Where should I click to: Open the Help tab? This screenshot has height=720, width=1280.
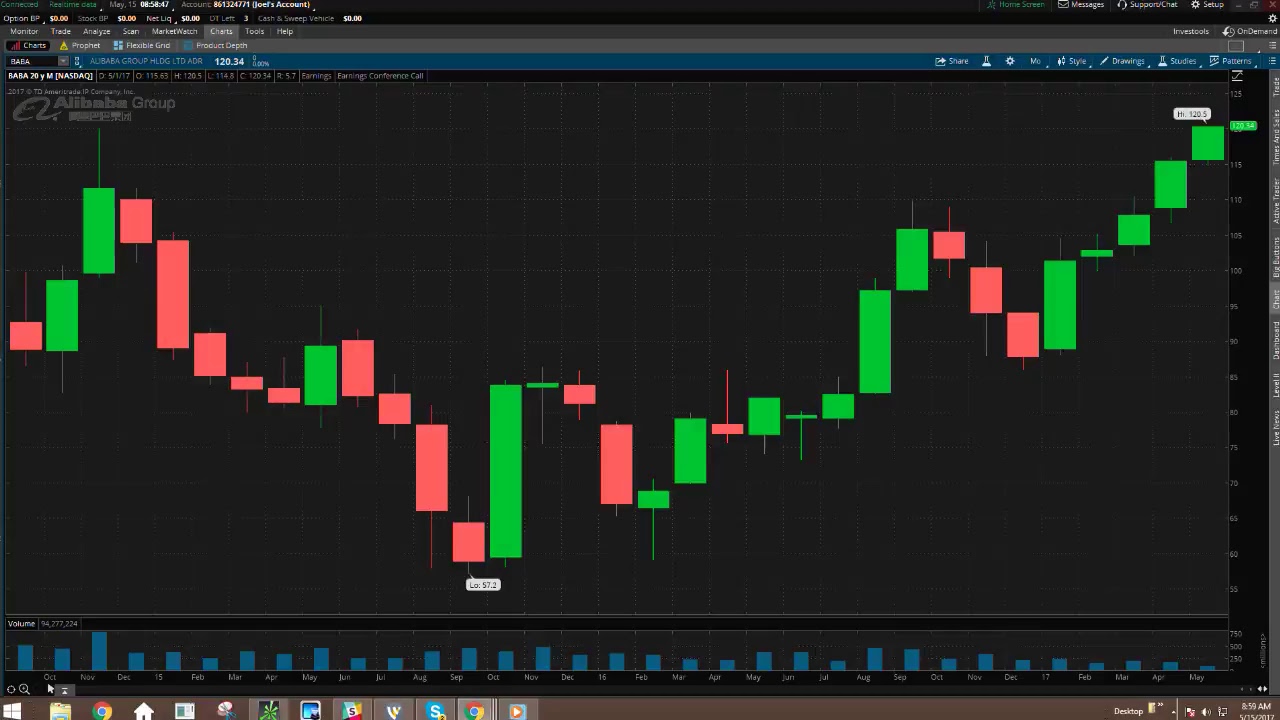click(x=285, y=31)
